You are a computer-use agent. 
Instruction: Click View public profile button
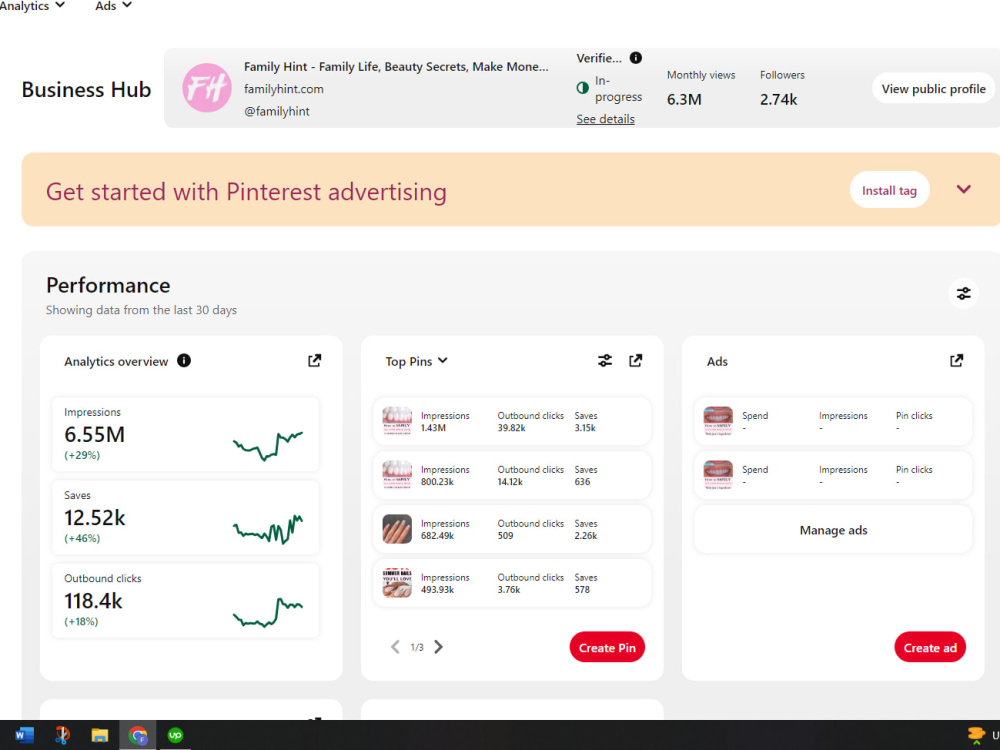pos(933,89)
